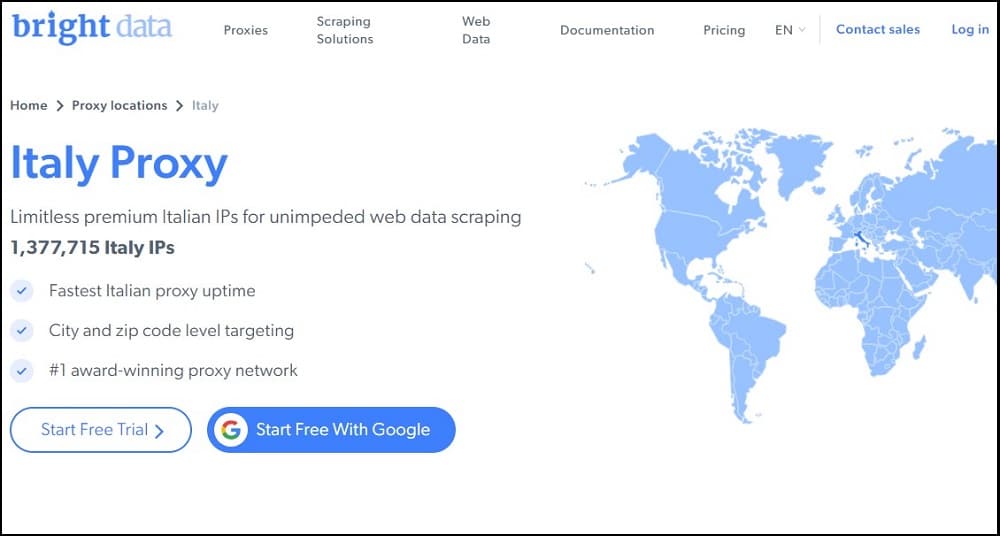The image size is (1000, 536).
Task: Expand the EN language dropdown
Action: 790,30
